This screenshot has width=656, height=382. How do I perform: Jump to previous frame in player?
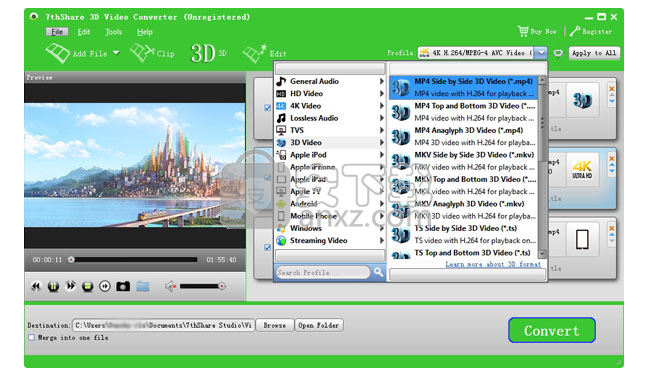[36, 286]
